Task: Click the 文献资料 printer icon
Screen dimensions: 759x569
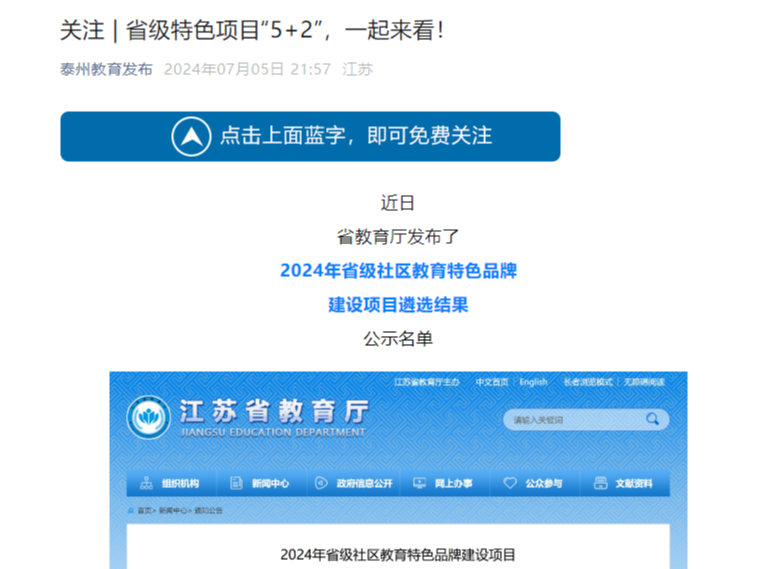Action: [600, 483]
